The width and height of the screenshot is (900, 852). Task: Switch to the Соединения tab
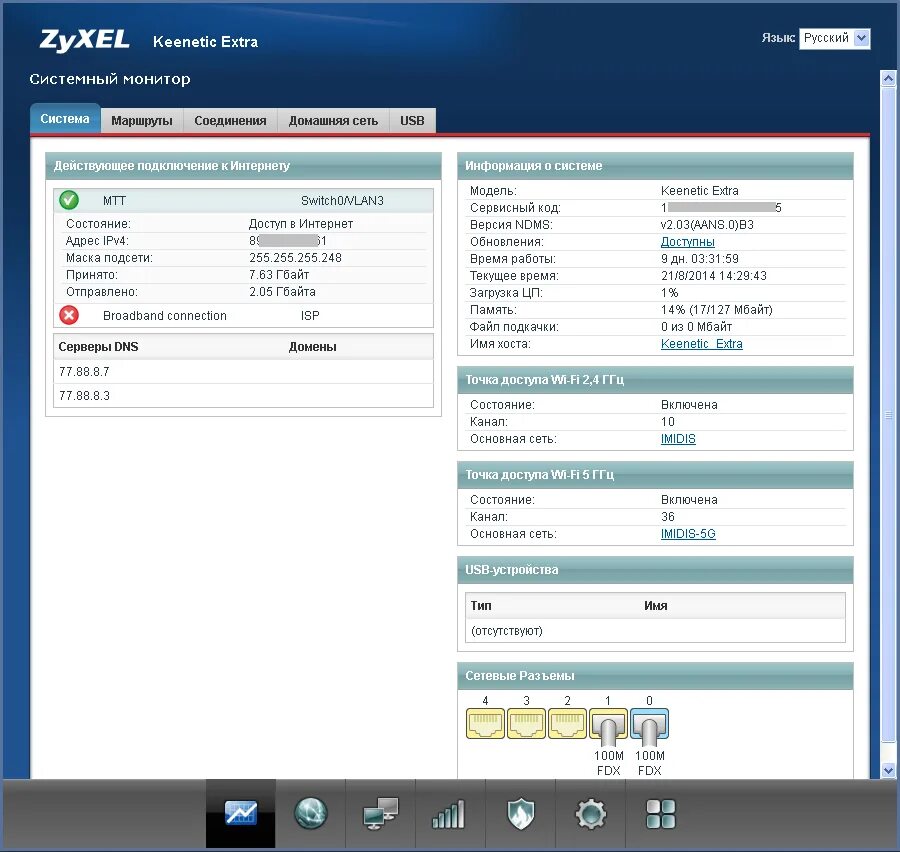[230, 121]
